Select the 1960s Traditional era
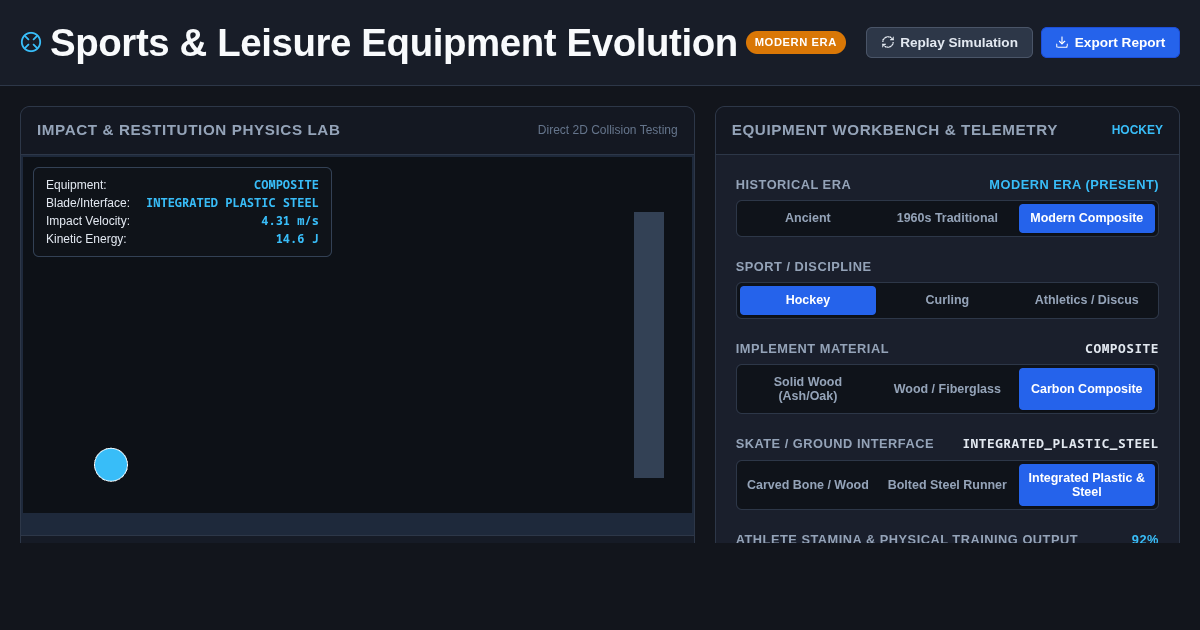1200x630 pixels. pos(947,218)
